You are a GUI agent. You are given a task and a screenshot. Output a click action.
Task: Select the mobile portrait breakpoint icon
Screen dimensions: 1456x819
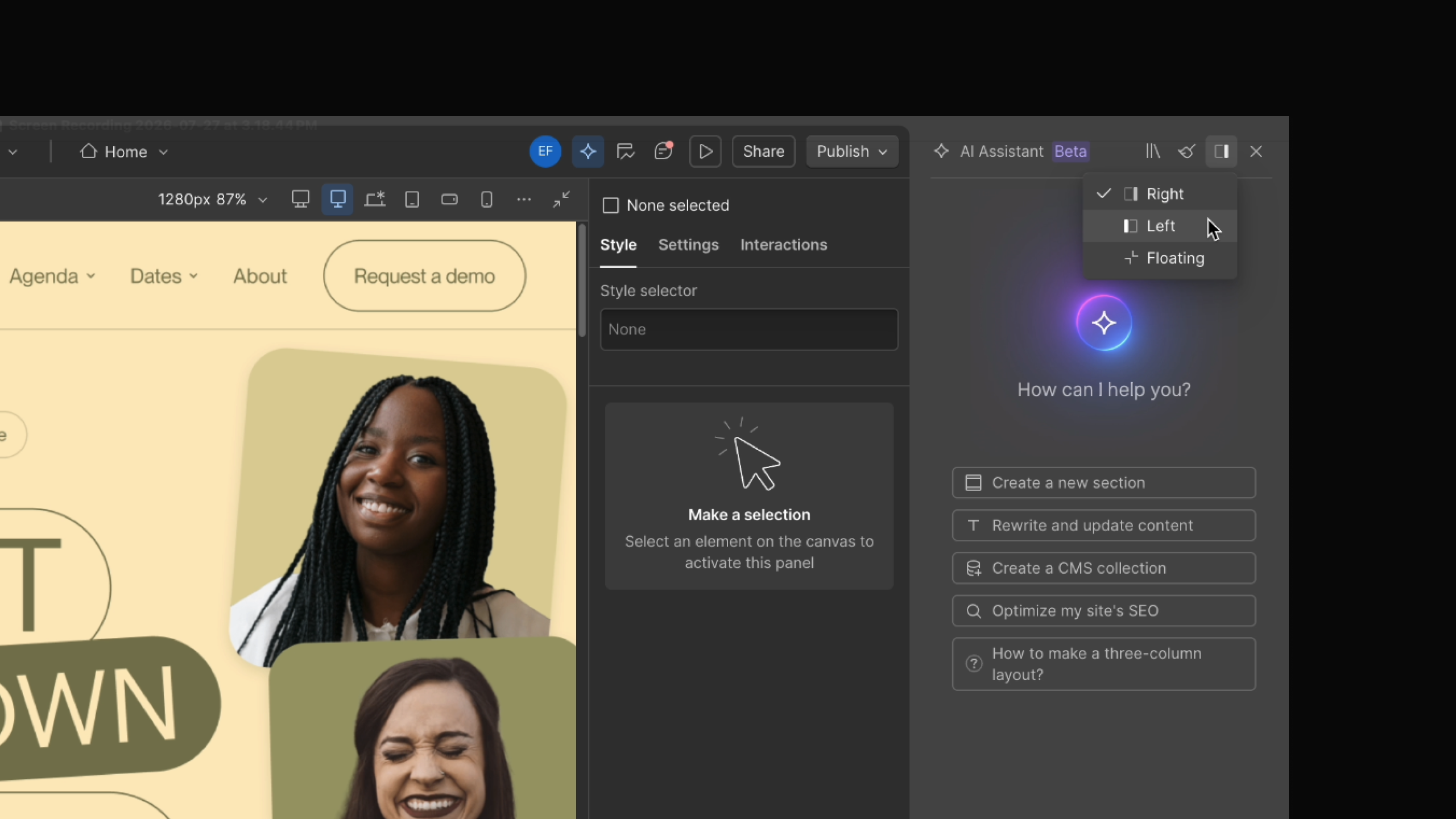[x=487, y=199]
